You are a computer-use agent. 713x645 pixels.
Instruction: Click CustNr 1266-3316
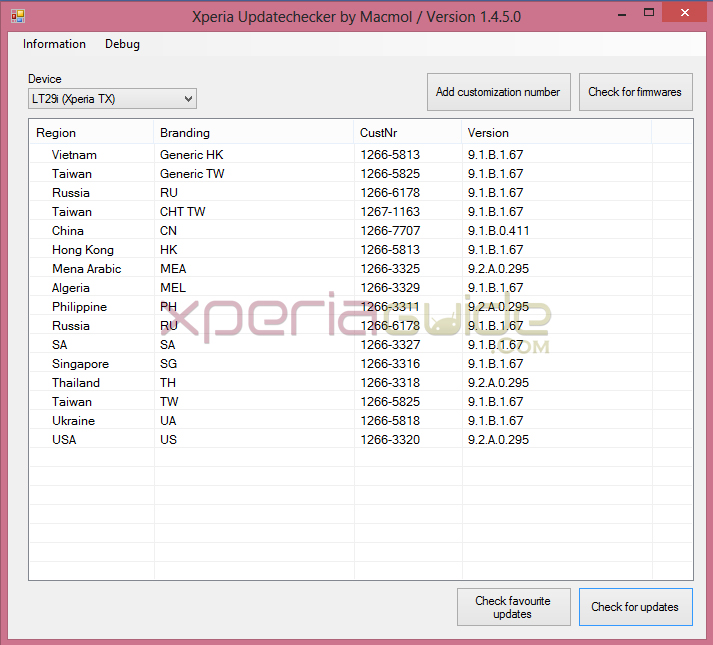coord(390,364)
